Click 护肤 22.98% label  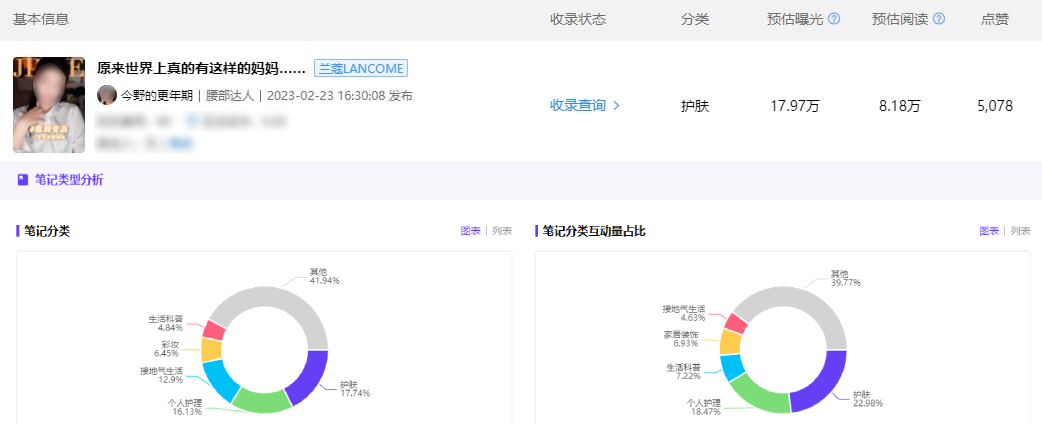pyautogui.click(x=869, y=398)
